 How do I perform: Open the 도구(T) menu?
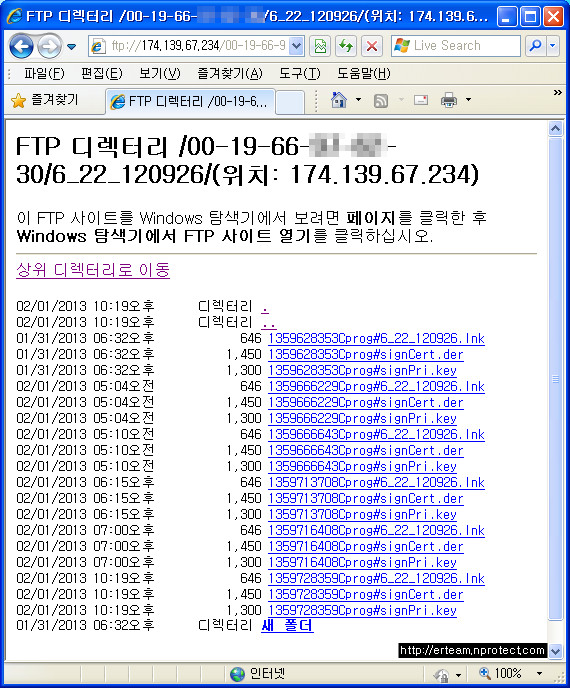click(300, 73)
